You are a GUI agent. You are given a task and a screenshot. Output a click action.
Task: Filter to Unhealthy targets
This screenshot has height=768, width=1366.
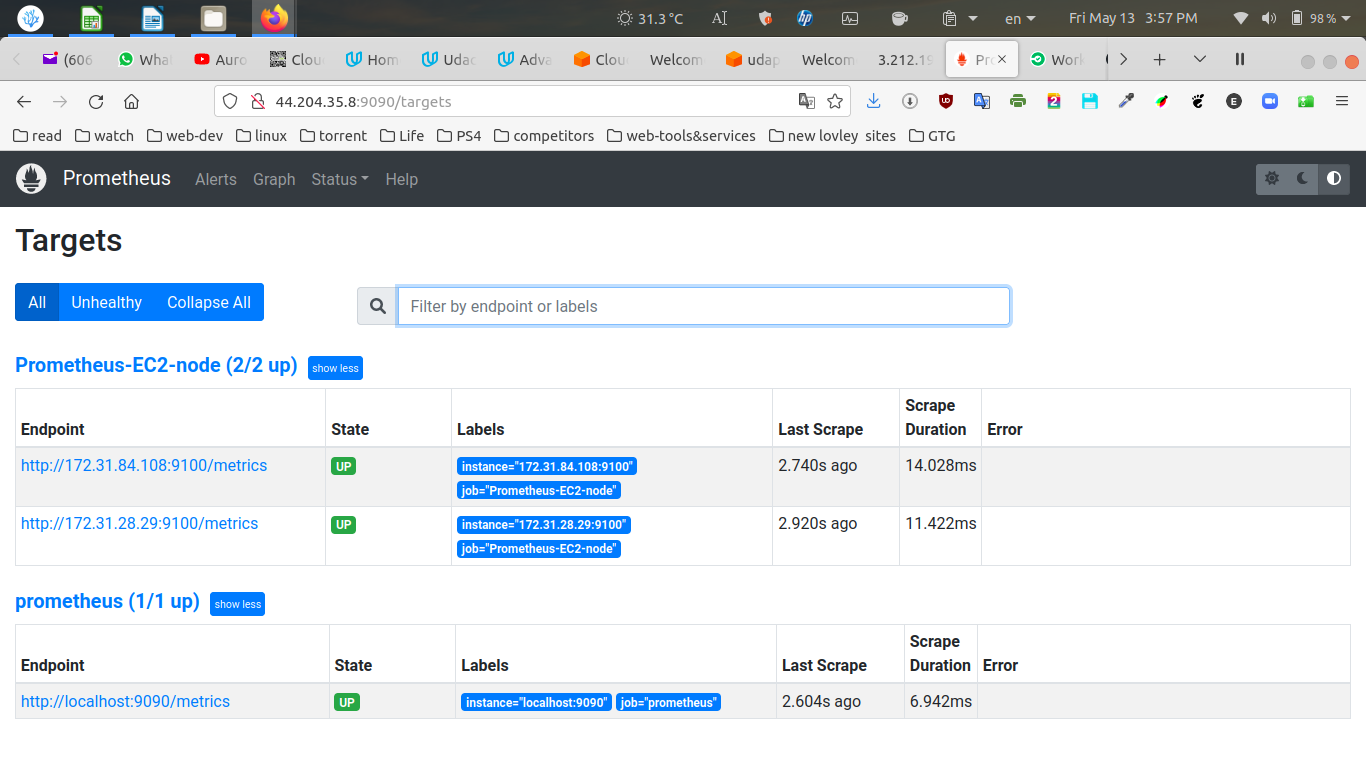pyautogui.click(x=106, y=302)
